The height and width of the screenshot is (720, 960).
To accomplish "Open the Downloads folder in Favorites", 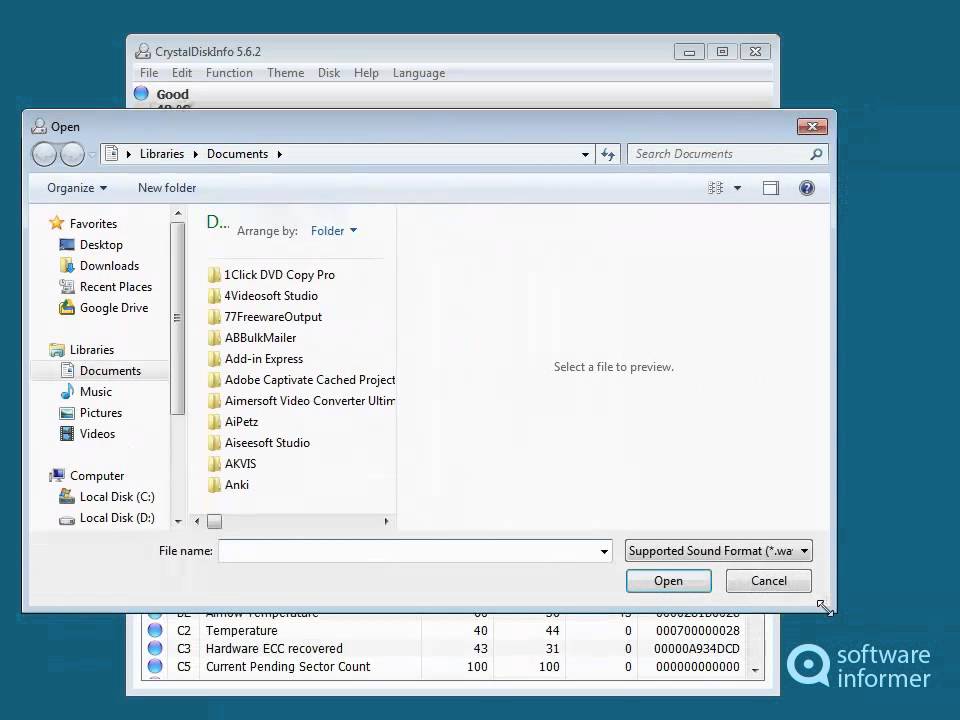I will tap(100, 266).
